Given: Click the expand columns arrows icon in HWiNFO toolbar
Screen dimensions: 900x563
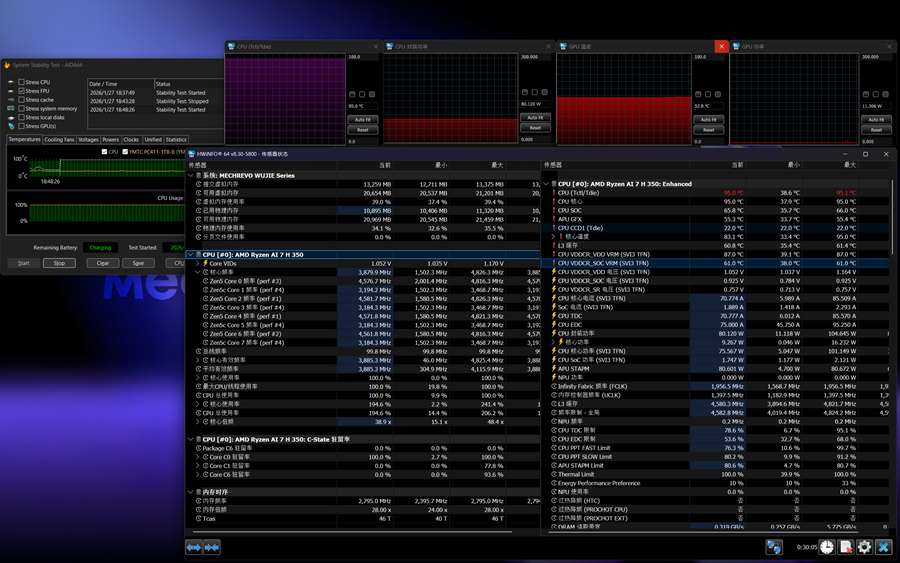Looking at the screenshot, I should point(193,548).
